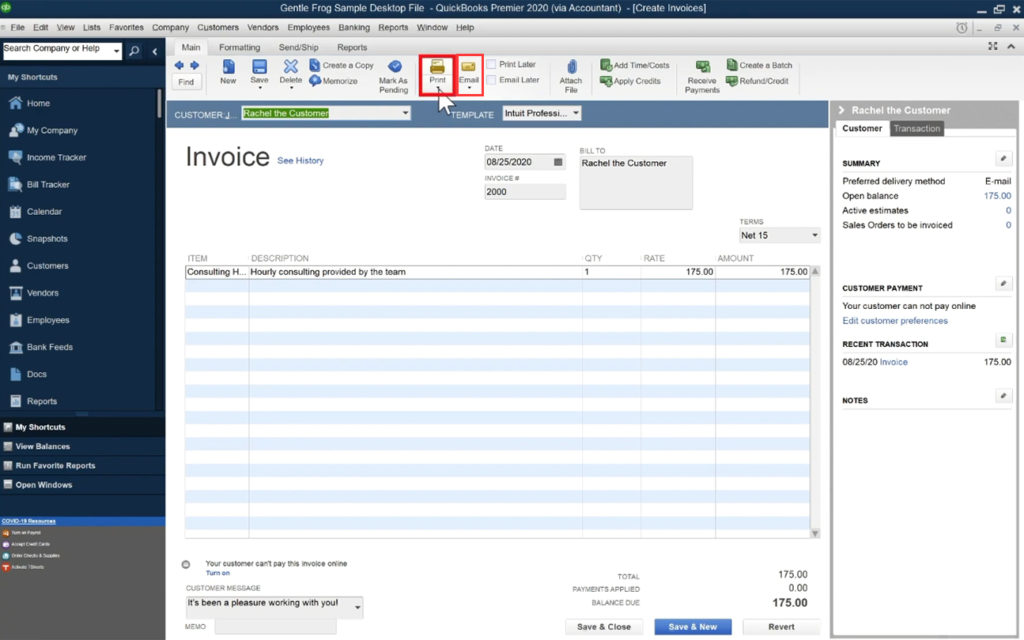
Task: Open the See History link
Action: pyautogui.click(x=300, y=161)
